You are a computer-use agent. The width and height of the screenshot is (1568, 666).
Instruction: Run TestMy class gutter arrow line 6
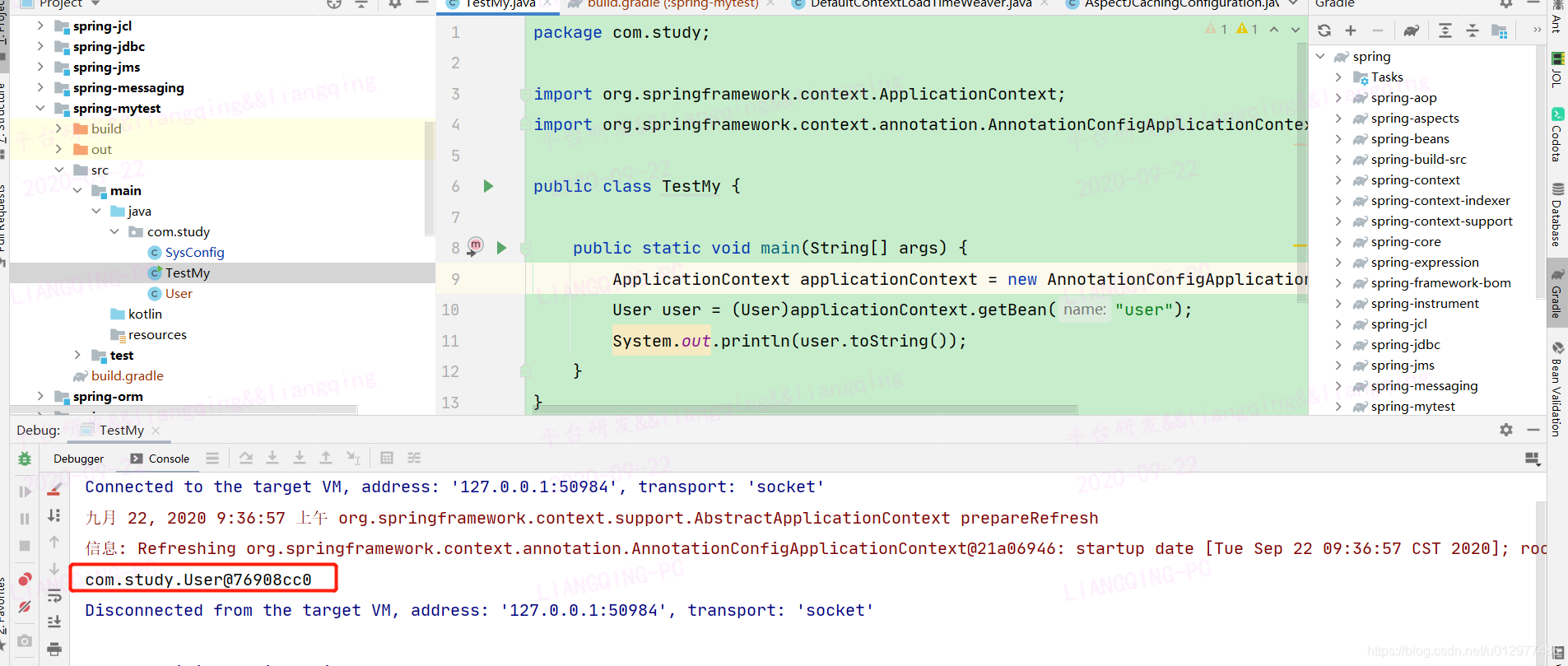[488, 186]
